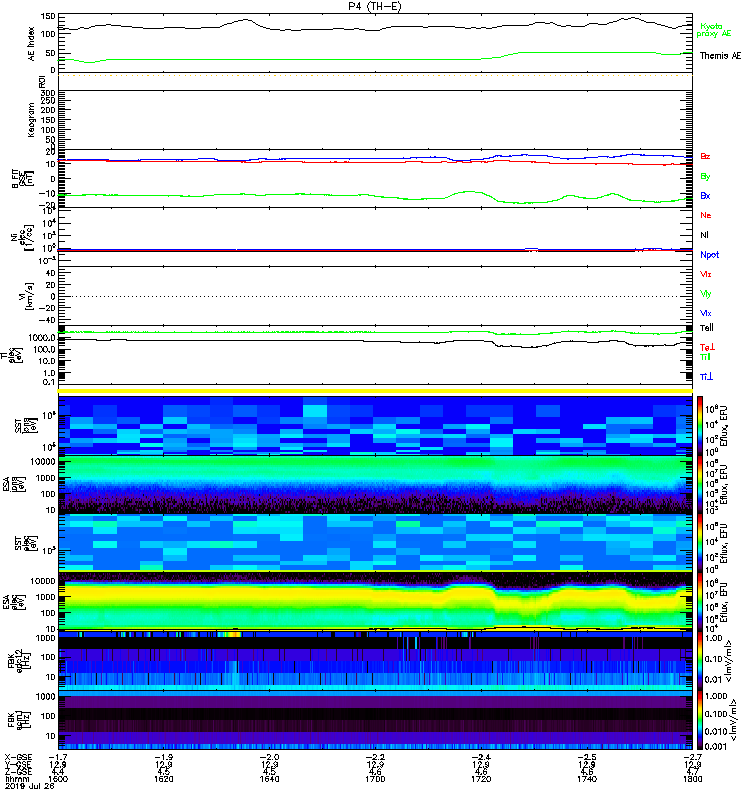750x800 pixels.
Task: Click the 1700 time tick label
Action: [375, 779]
